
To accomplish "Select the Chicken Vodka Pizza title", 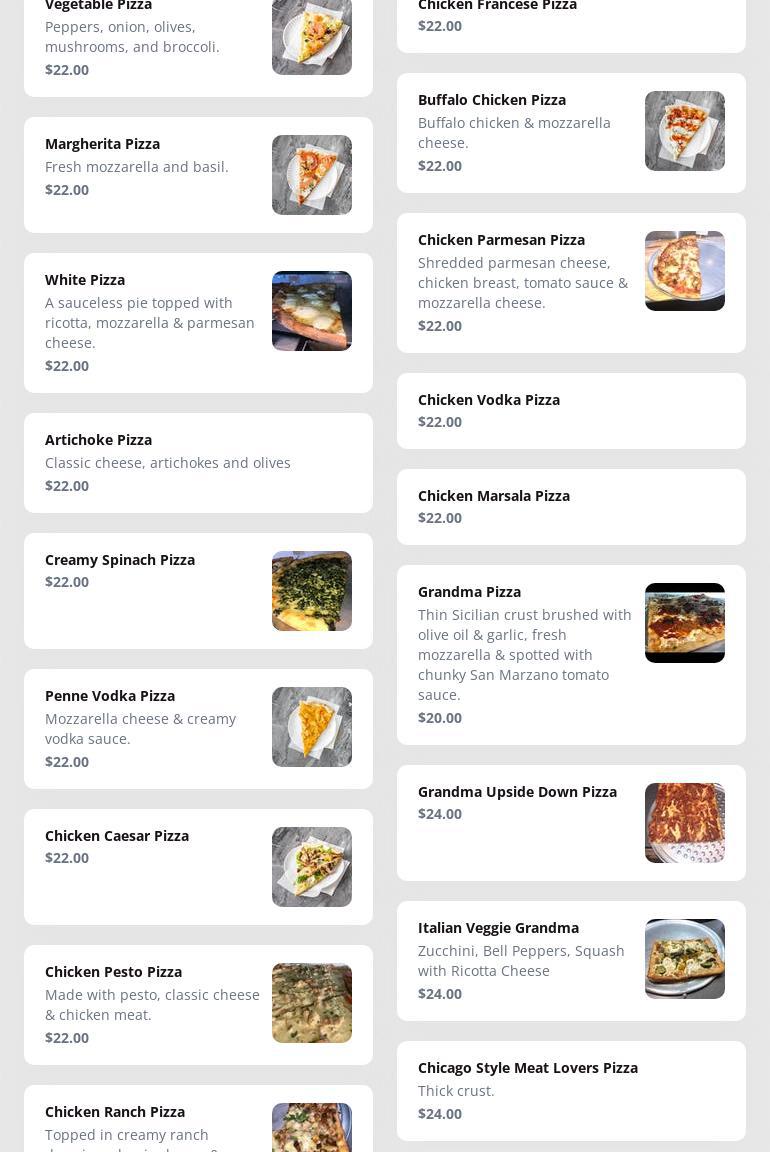I will click(489, 400).
